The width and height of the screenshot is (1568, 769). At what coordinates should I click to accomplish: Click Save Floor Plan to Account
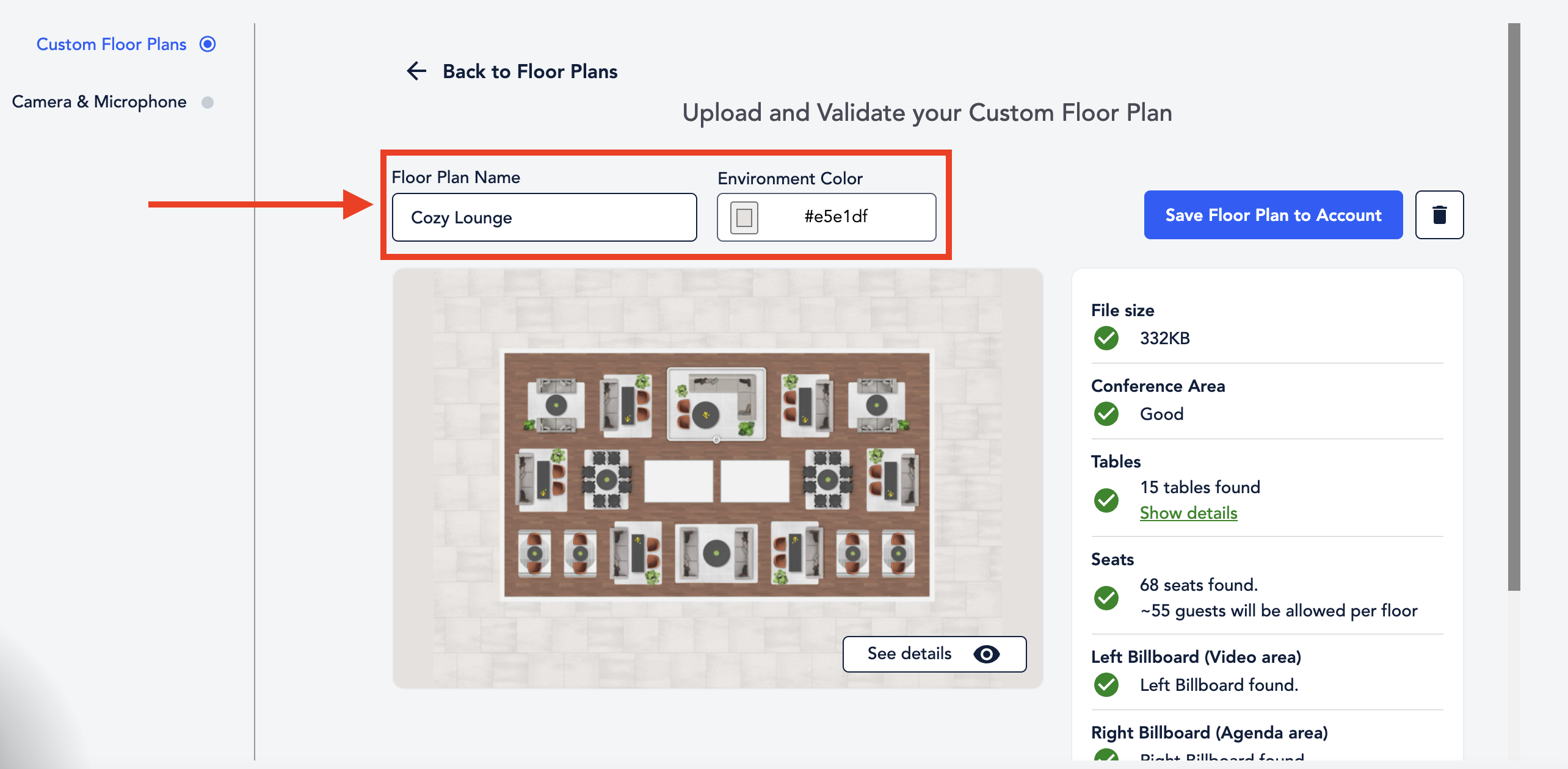pyautogui.click(x=1273, y=215)
